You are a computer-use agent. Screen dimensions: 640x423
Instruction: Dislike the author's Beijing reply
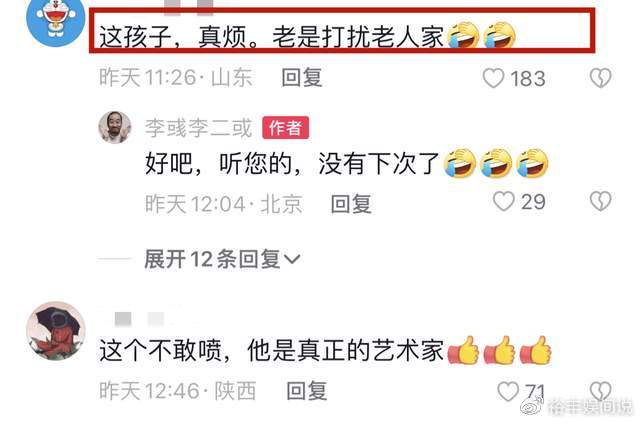pos(600,201)
